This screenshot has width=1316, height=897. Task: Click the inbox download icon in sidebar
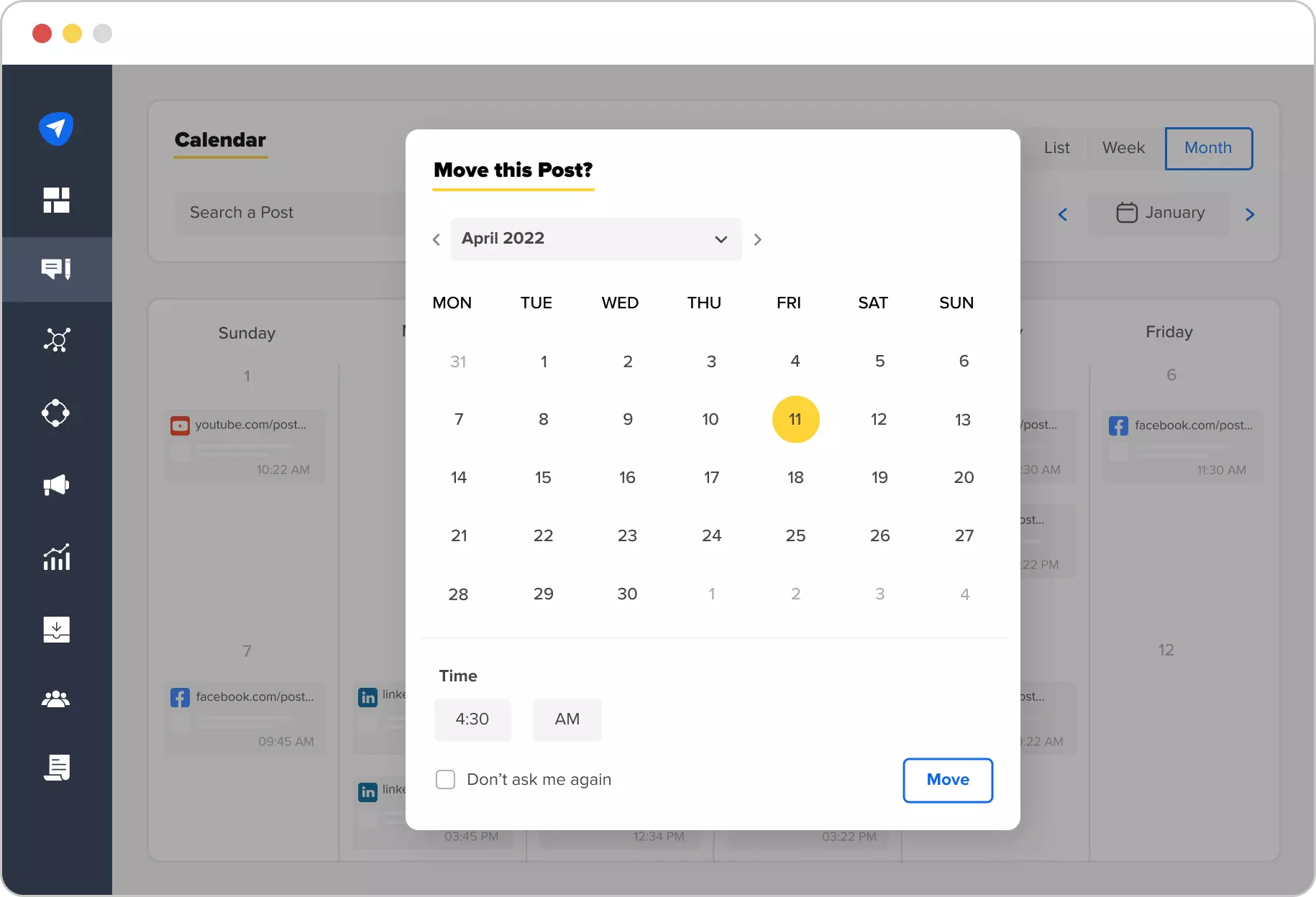[56, 630]
